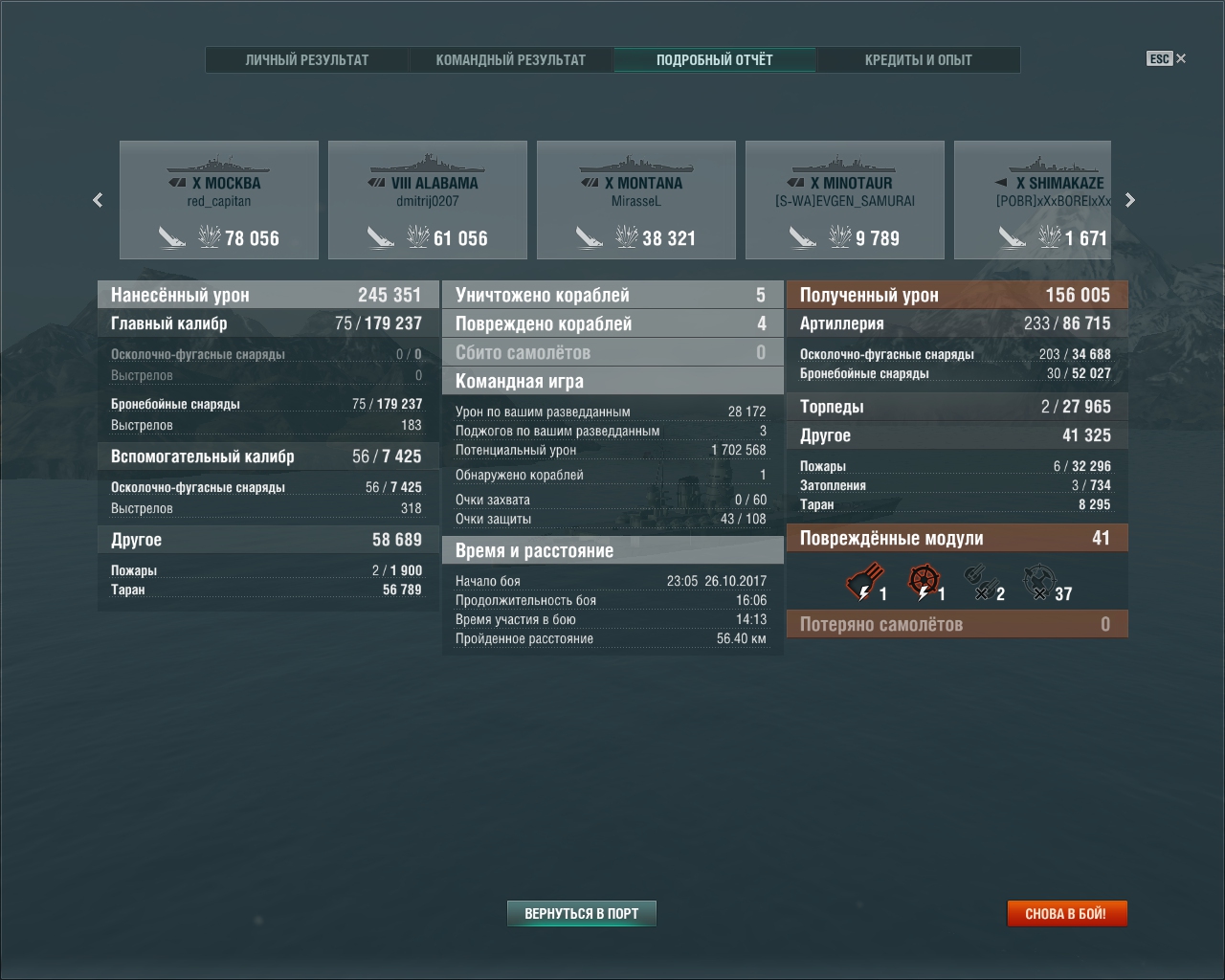1225x980 pixels.
Task: Click the sunk ship icon on Montana card
Action: pos(590,236)
